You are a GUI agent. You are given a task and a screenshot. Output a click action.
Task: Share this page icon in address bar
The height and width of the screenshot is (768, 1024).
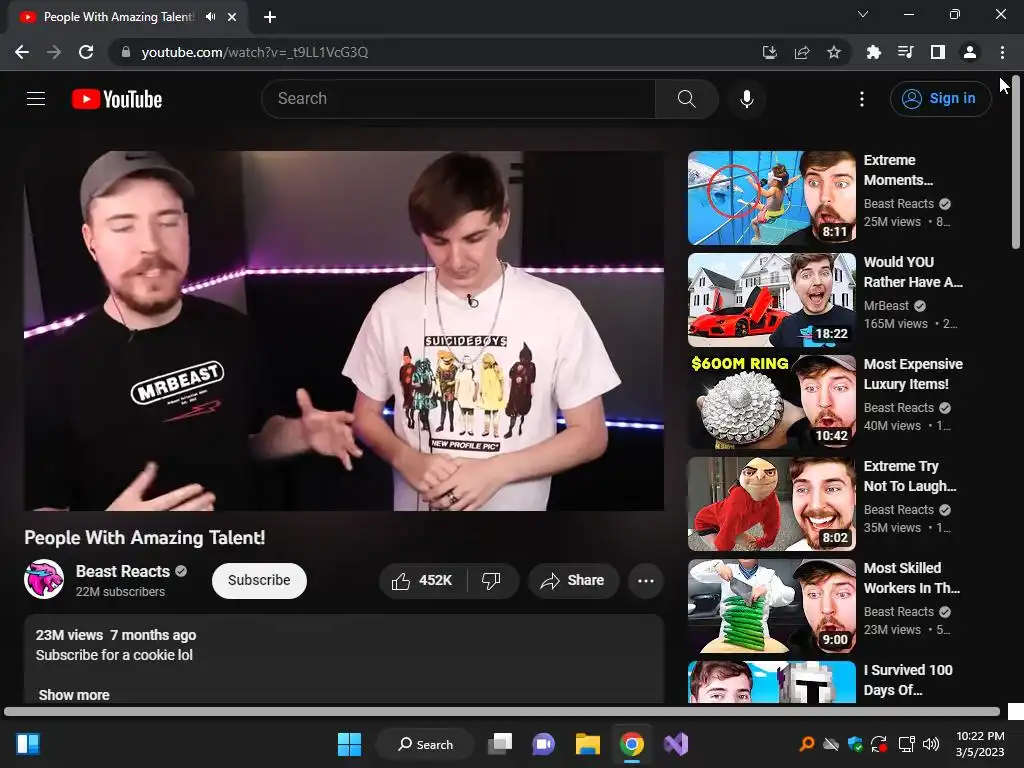(x=802, y=52)
